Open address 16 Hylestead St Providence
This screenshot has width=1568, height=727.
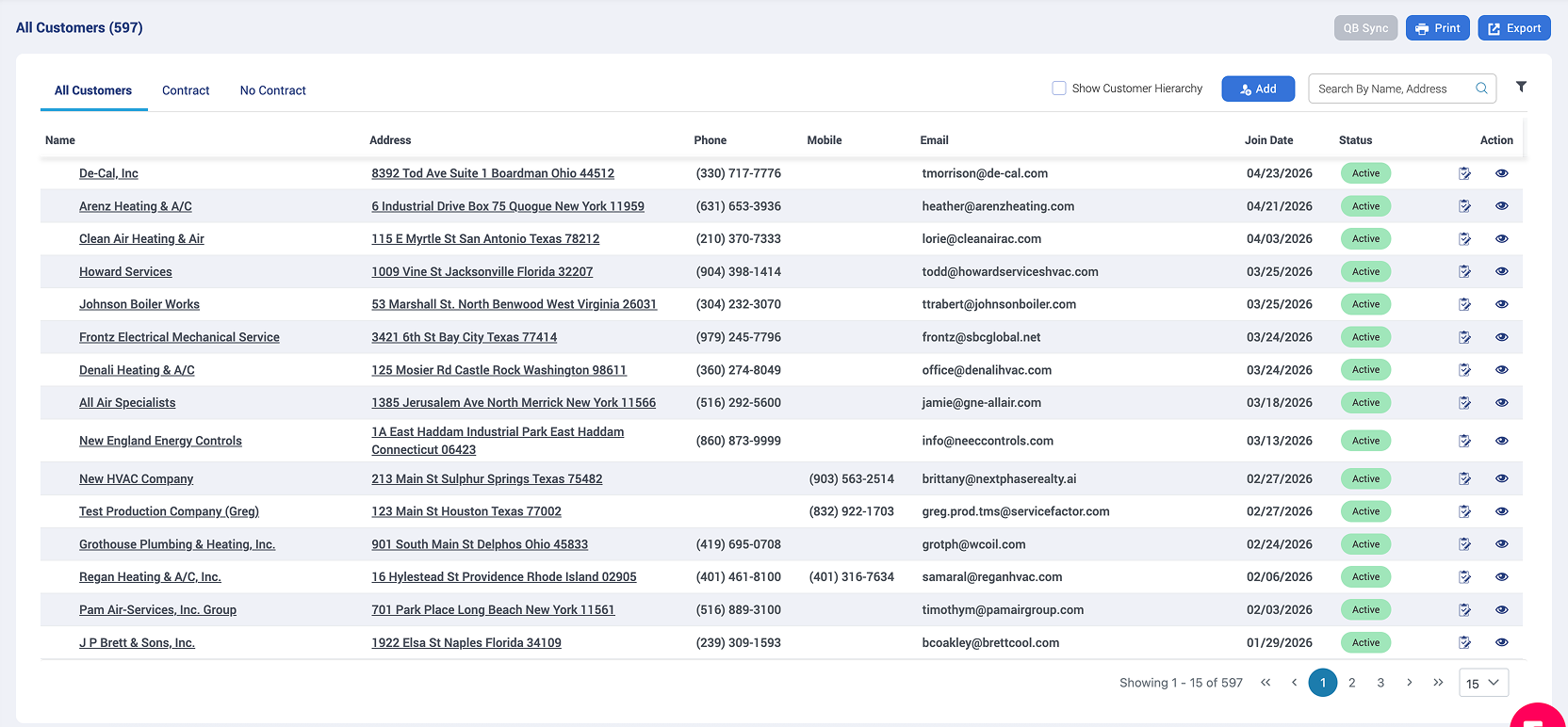(504, 577)
